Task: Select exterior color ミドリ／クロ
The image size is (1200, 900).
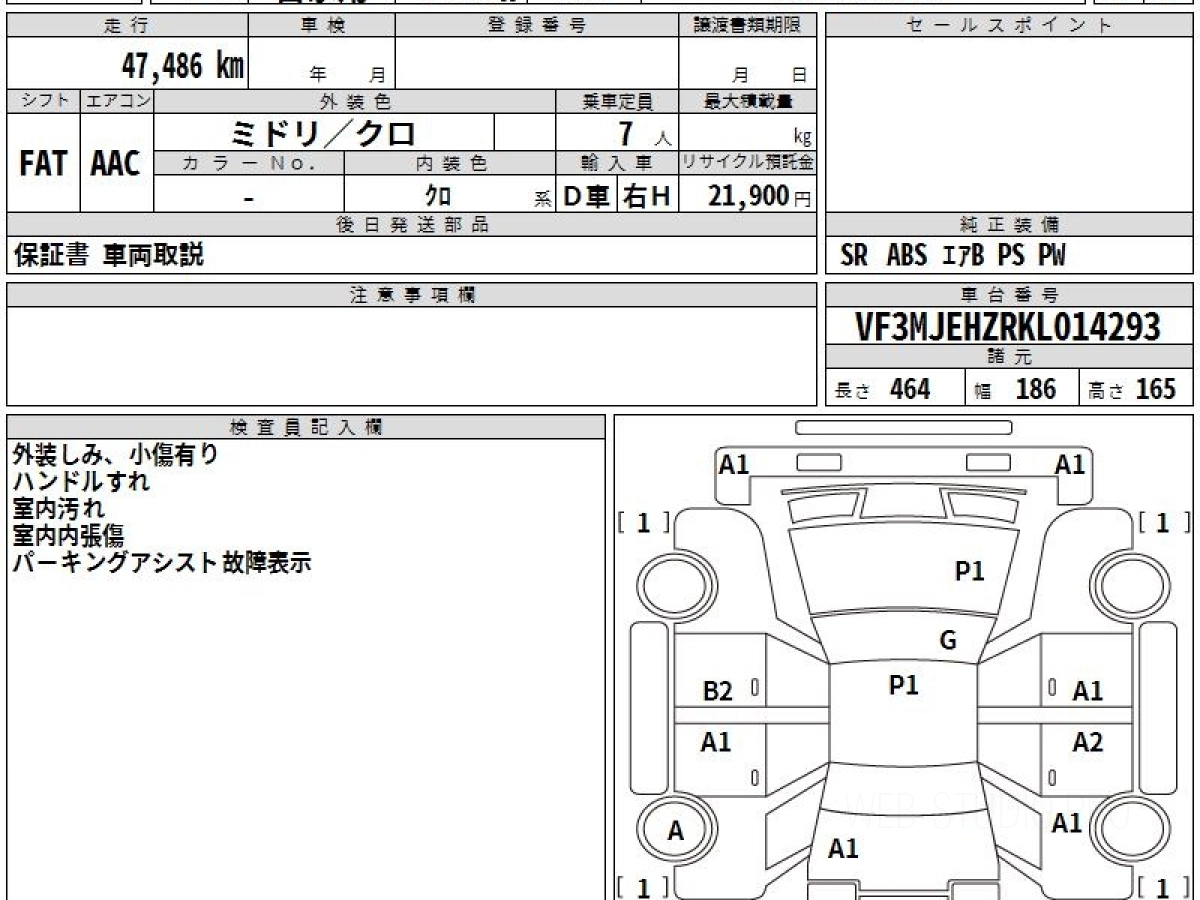Action: click(323, 132)
